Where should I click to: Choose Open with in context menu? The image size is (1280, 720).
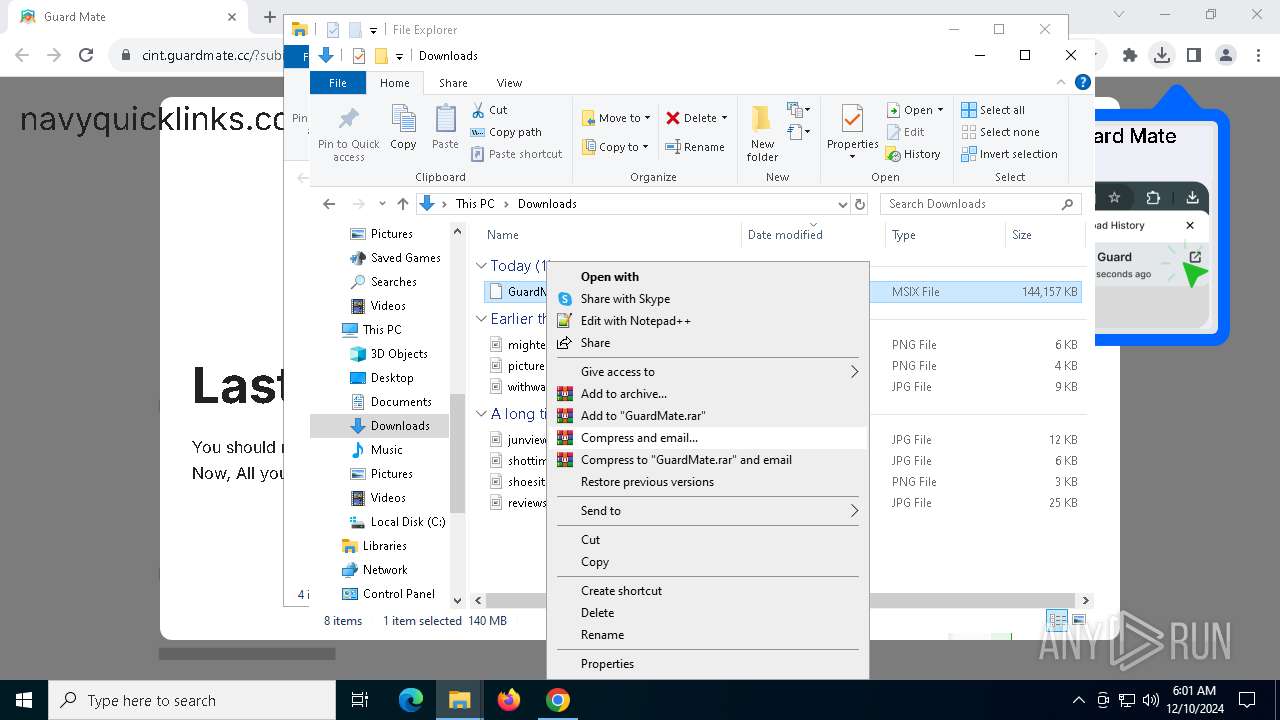[708, 277]
